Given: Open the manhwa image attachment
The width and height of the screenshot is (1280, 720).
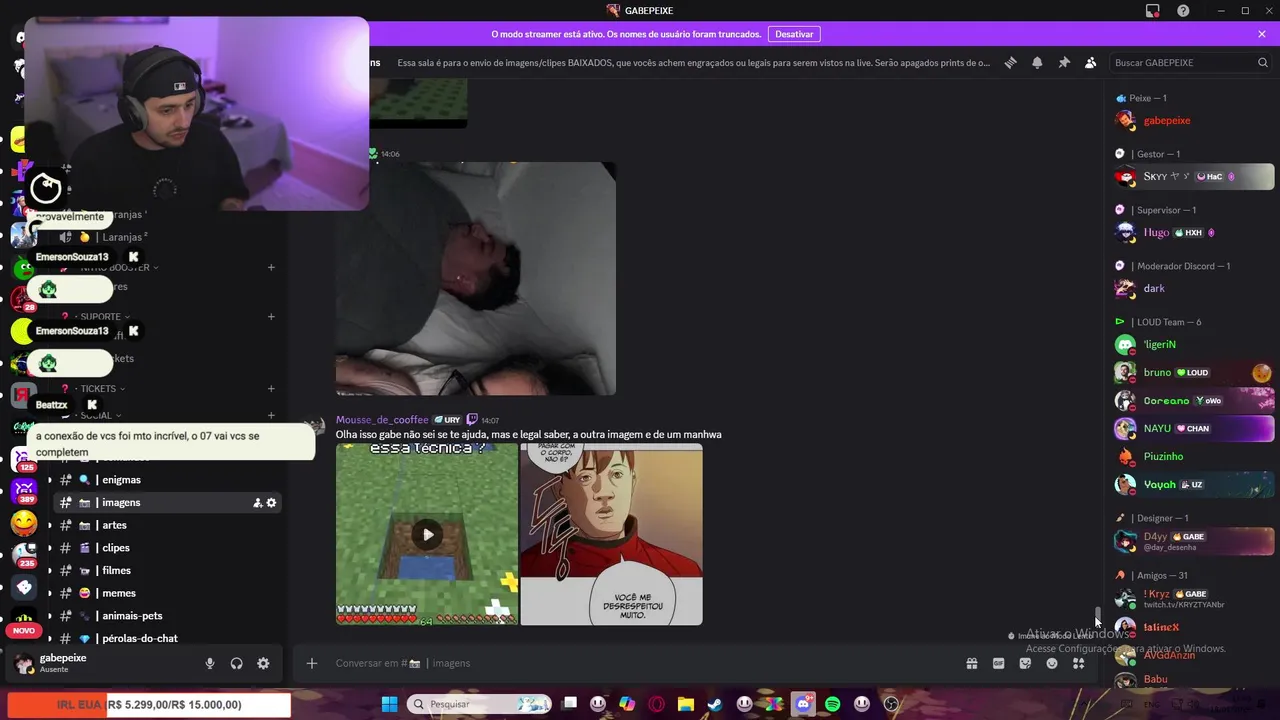Looking at the screenshot, I should 611,534.
